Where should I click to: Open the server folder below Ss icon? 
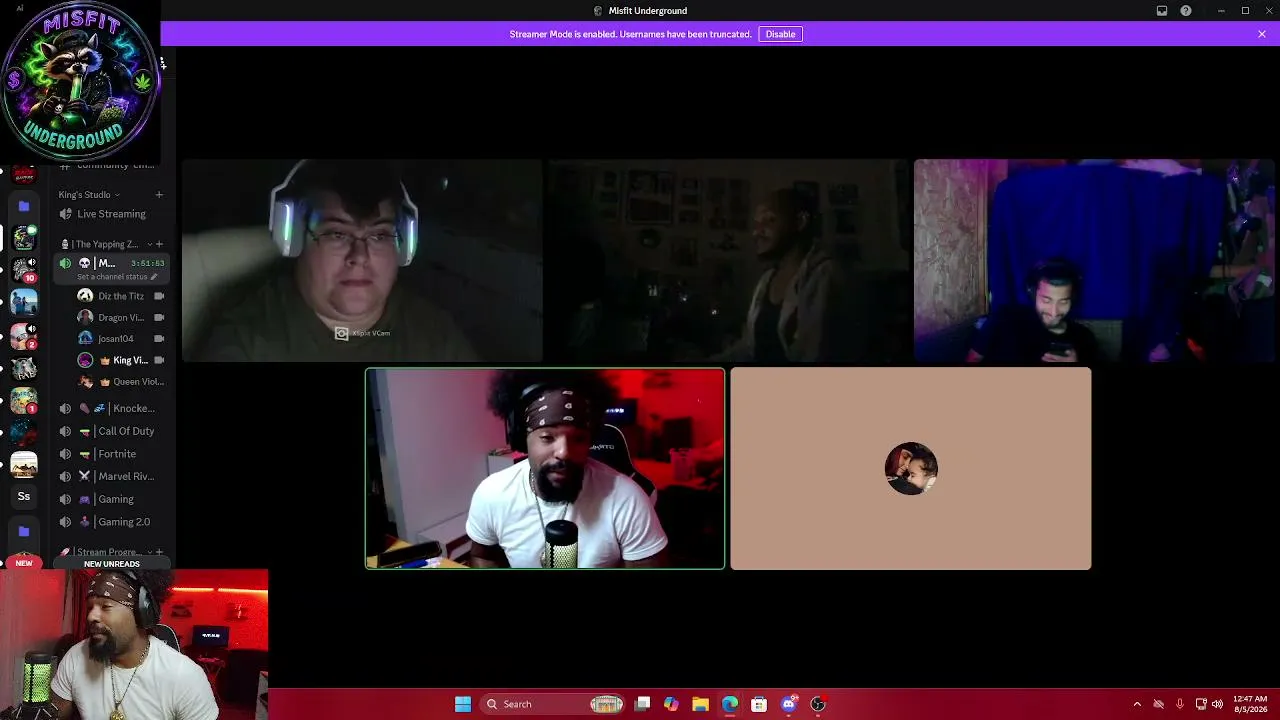pos(24,532)
